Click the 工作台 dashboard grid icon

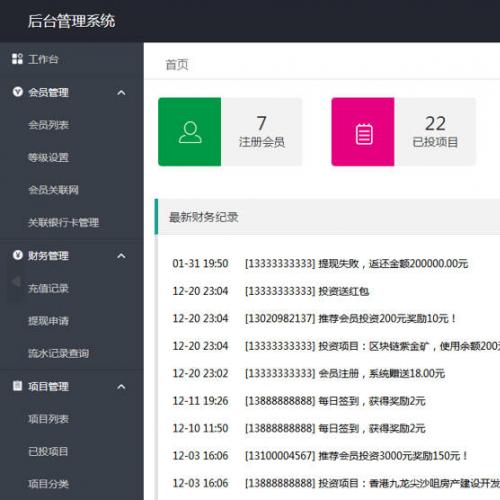[17, 59]
